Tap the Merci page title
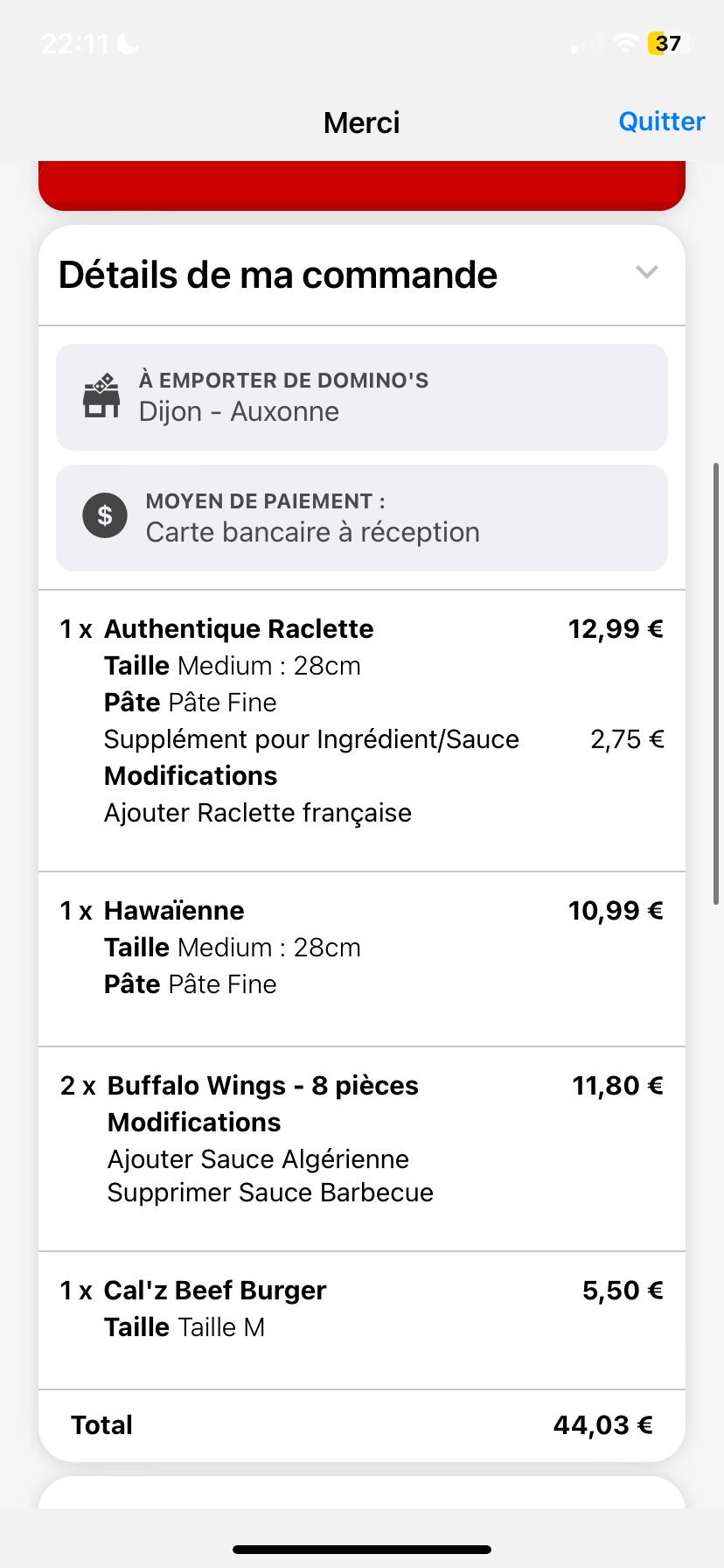This screenshot has height=1568, width=724. pyautogui.click(x=361, y=122)
